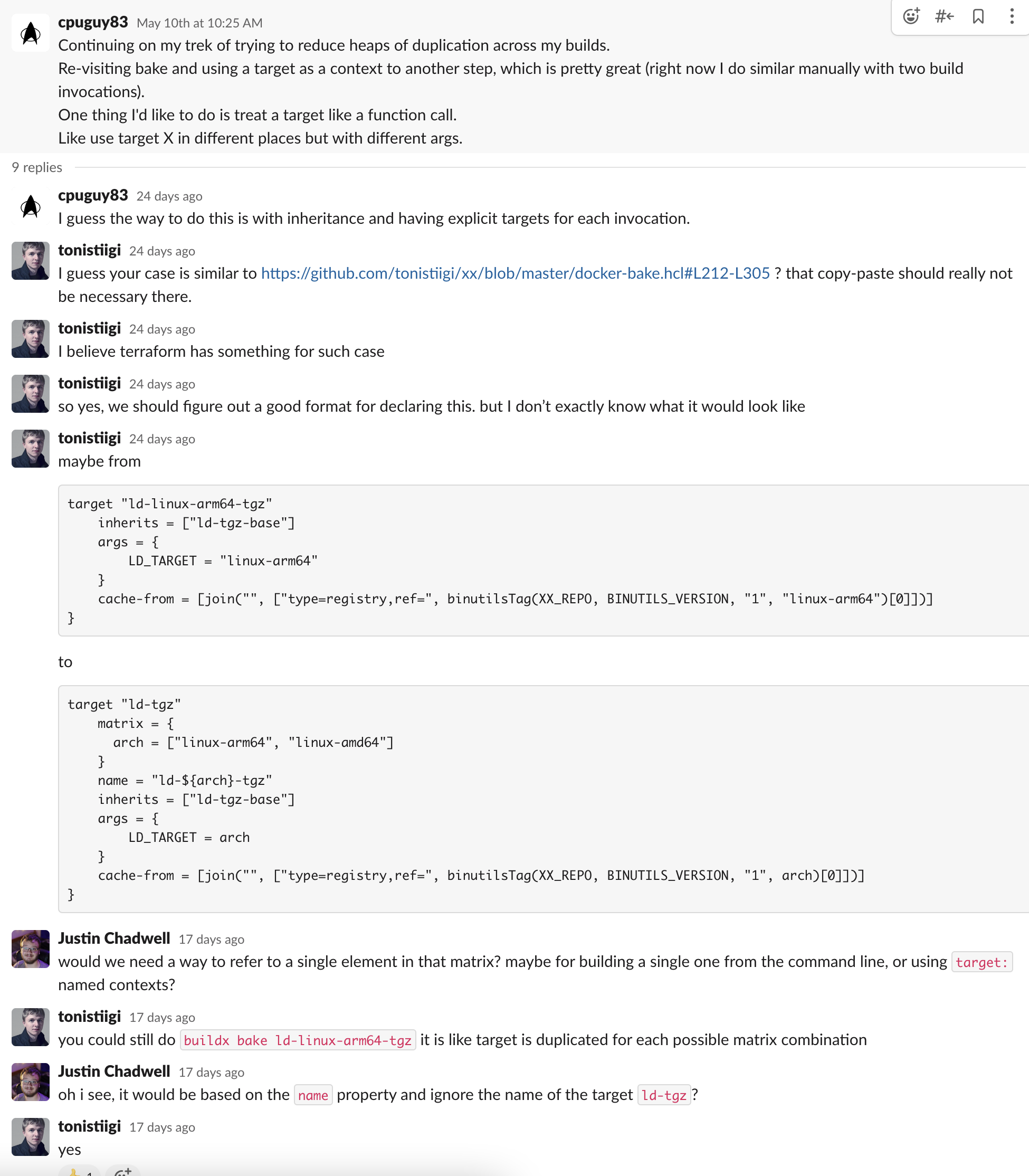The height and width of the screenshot is (1176, 1029).
Task: Open the docker-bake.hcl GitHub link
Action: tap(515, 273)
